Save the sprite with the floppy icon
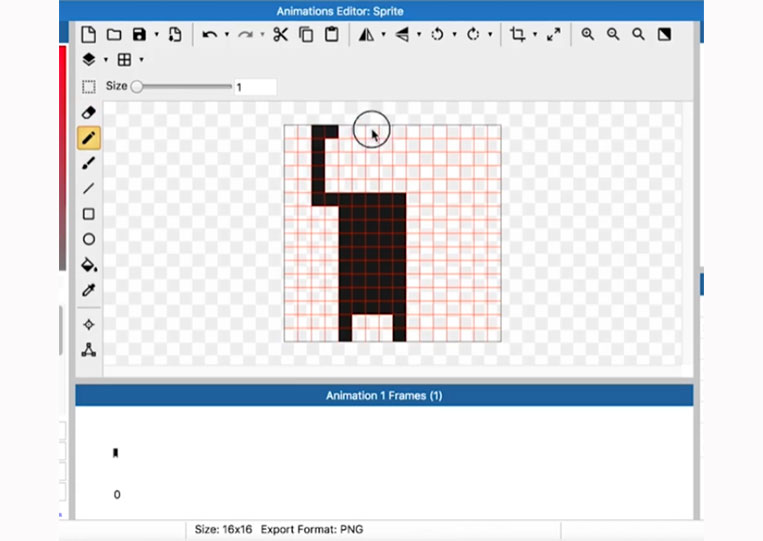This screenshot has height=541, width=763. 139,35
